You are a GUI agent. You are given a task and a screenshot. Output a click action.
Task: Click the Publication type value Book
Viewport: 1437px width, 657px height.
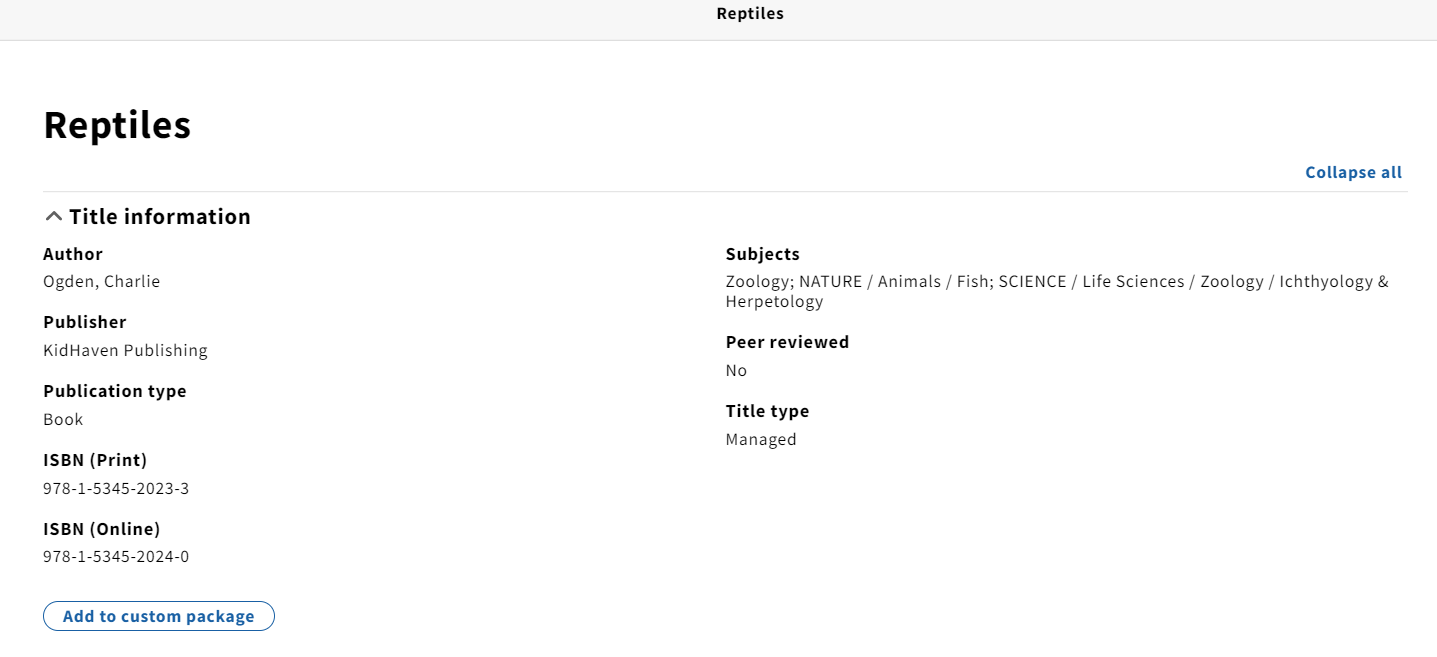[x=63, y=419]
